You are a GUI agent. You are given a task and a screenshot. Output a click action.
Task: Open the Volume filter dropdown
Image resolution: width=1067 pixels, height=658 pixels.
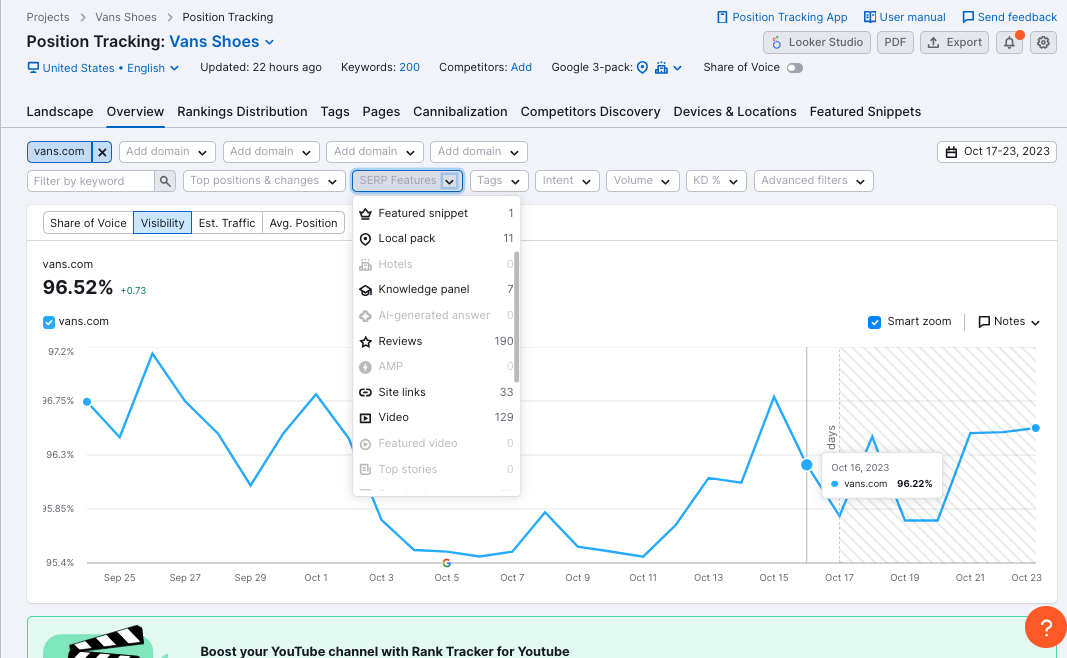click(642, 181)
